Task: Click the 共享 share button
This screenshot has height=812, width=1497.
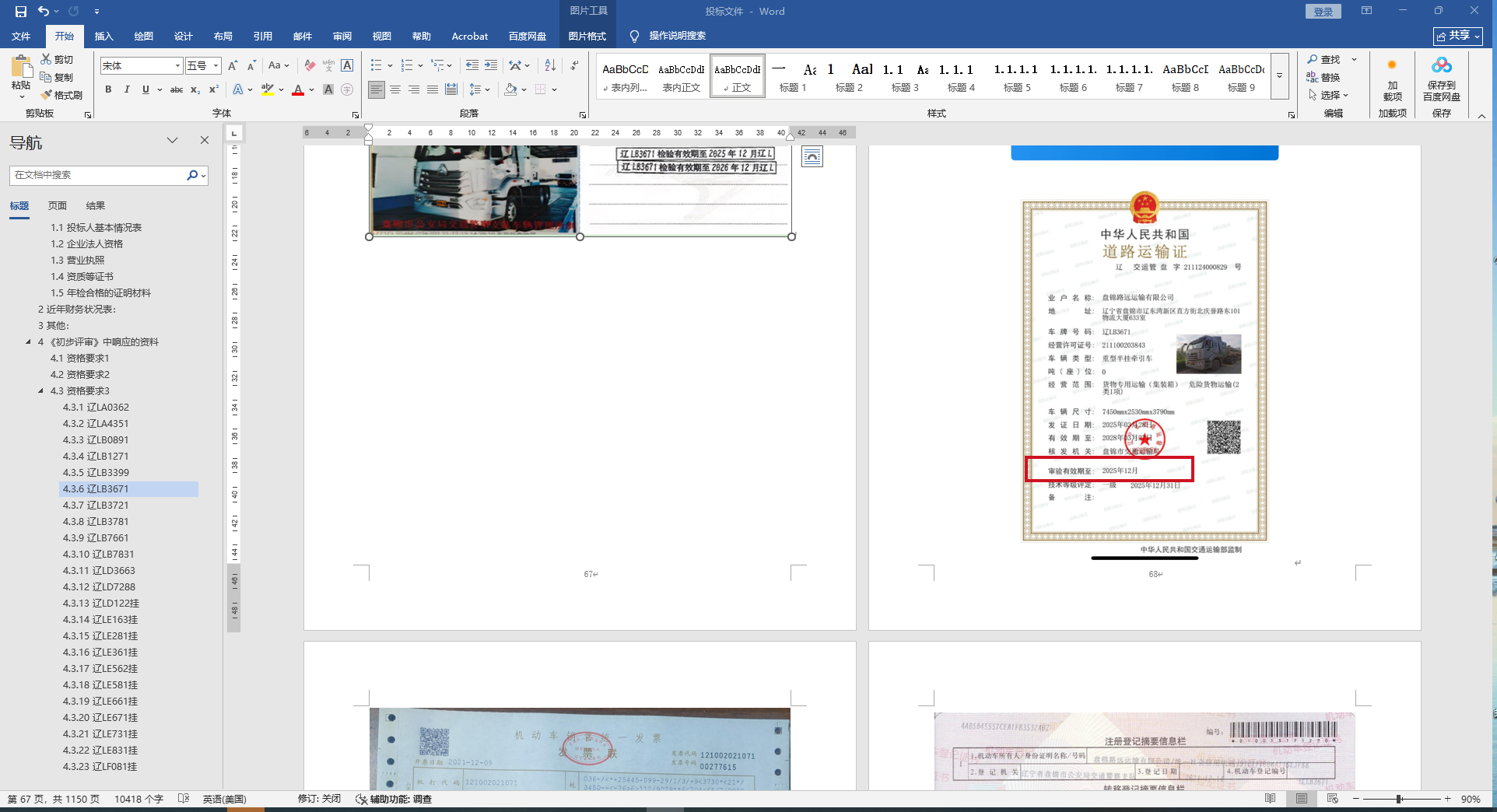Action: 1457,36
